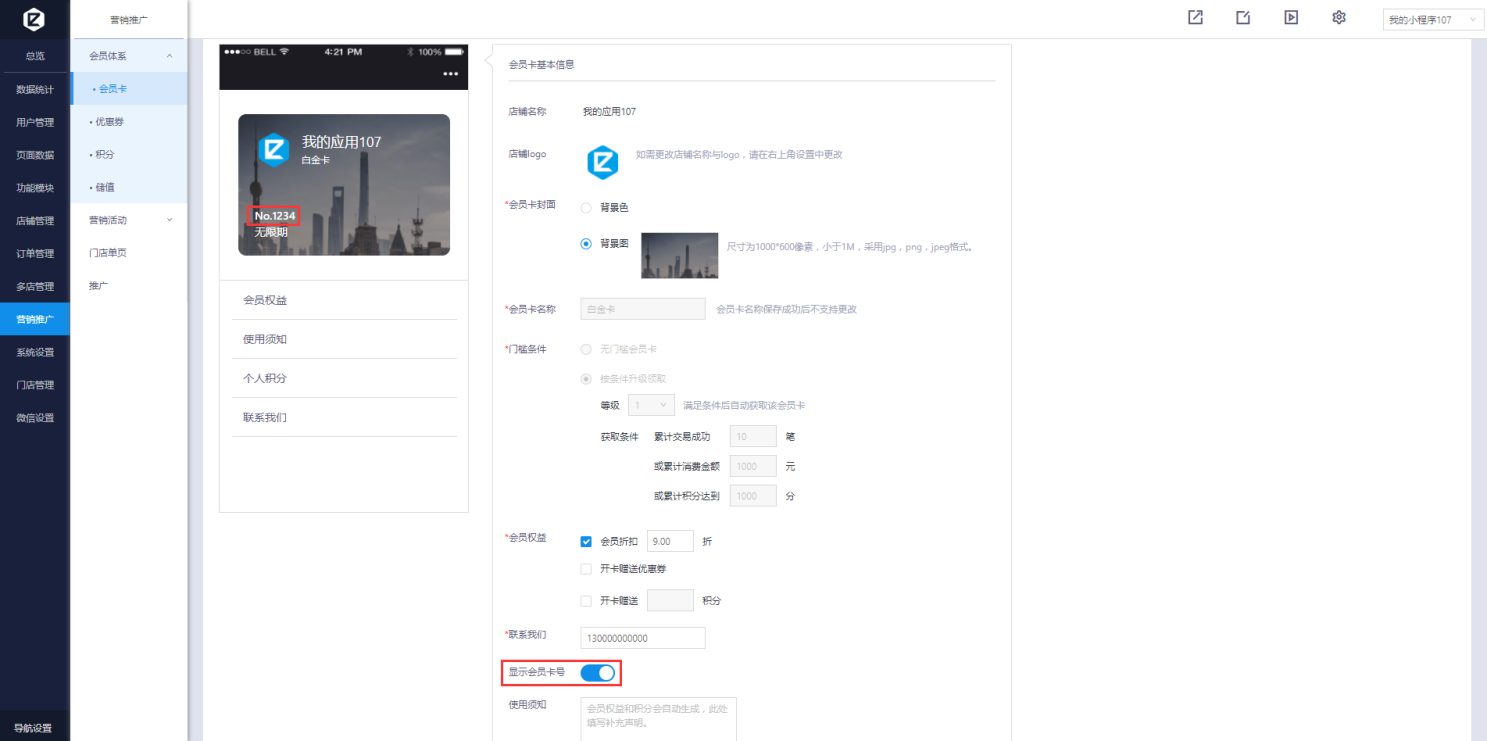Viewport: 1487px width, 741px height.
Task: Click the app logo at top of sidebar
Action: (x=34, y=19)
